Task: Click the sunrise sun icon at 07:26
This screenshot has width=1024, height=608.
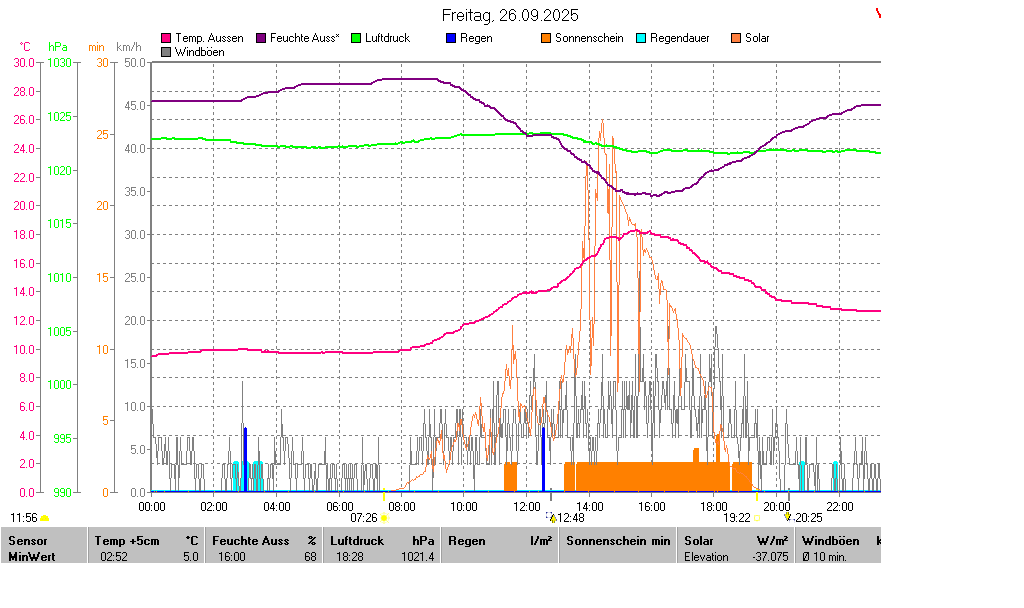Action: pyautogui.click(x=384, y=518)
